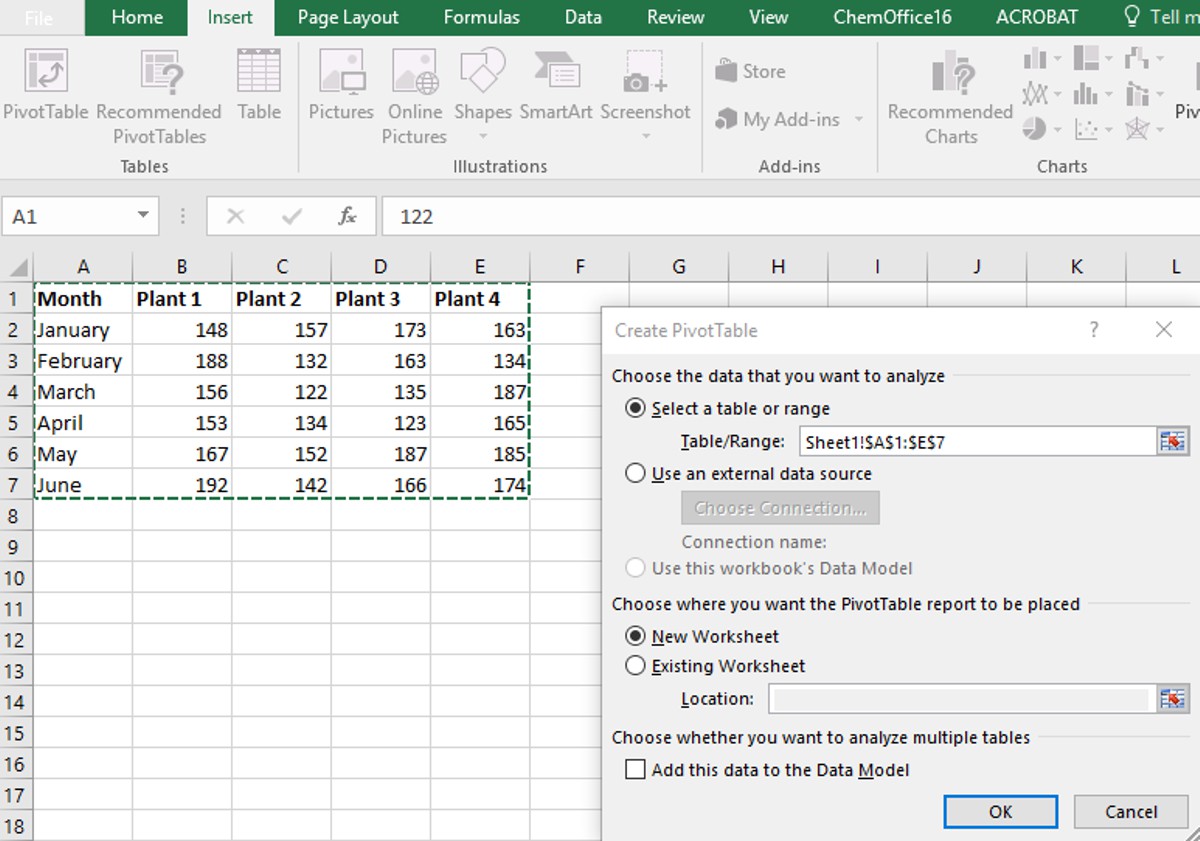Viewport: 1200px width, 841px height.
Task: Select the combo chart icon
Action: pos(1137,94)
